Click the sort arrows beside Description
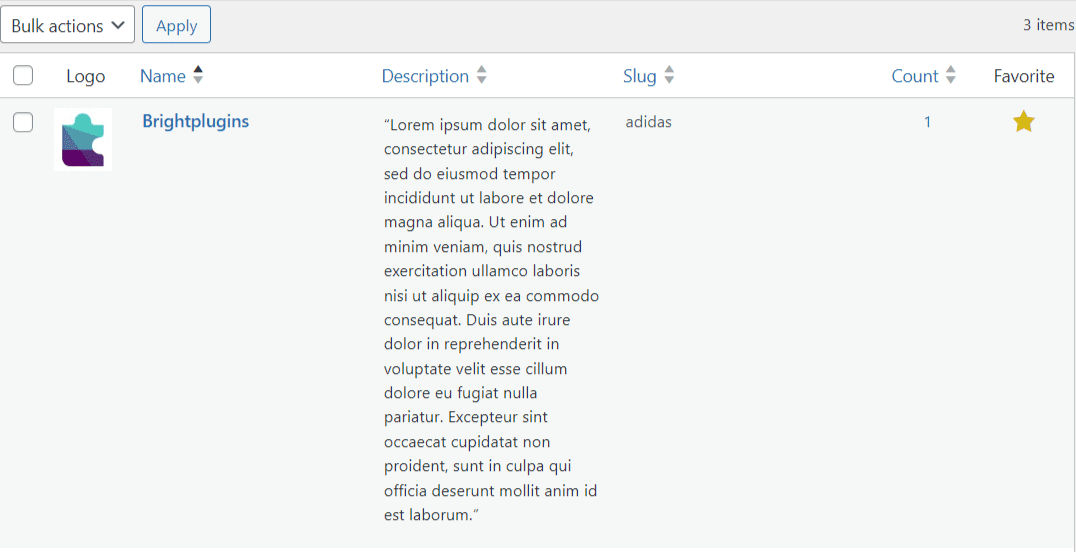Screen dimensions: 1076x552 (482, 75)
